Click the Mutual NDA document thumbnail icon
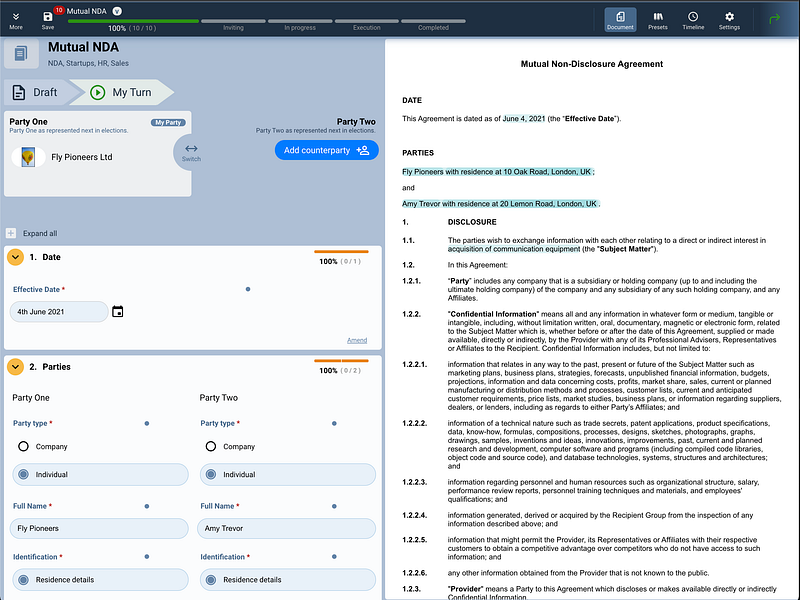The image size is (800, 600). click(21, 53)
